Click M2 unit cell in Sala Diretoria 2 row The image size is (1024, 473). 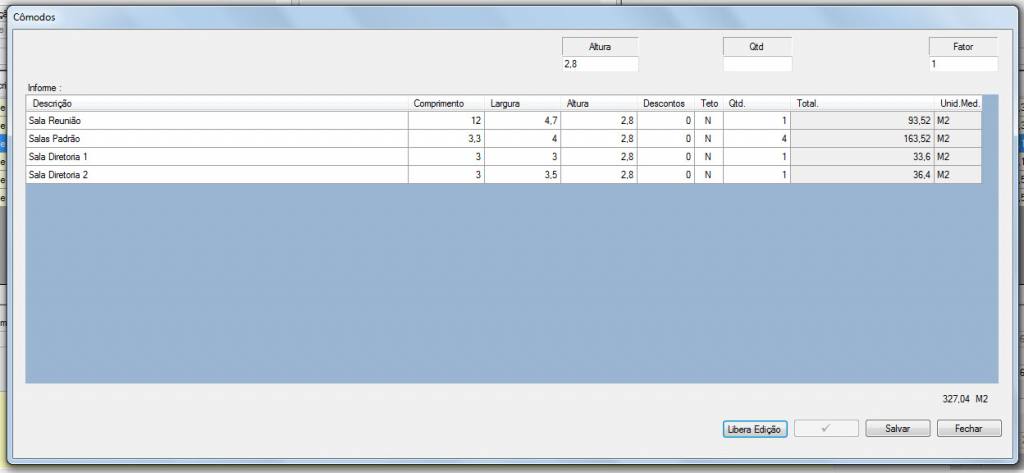(958, 174)
